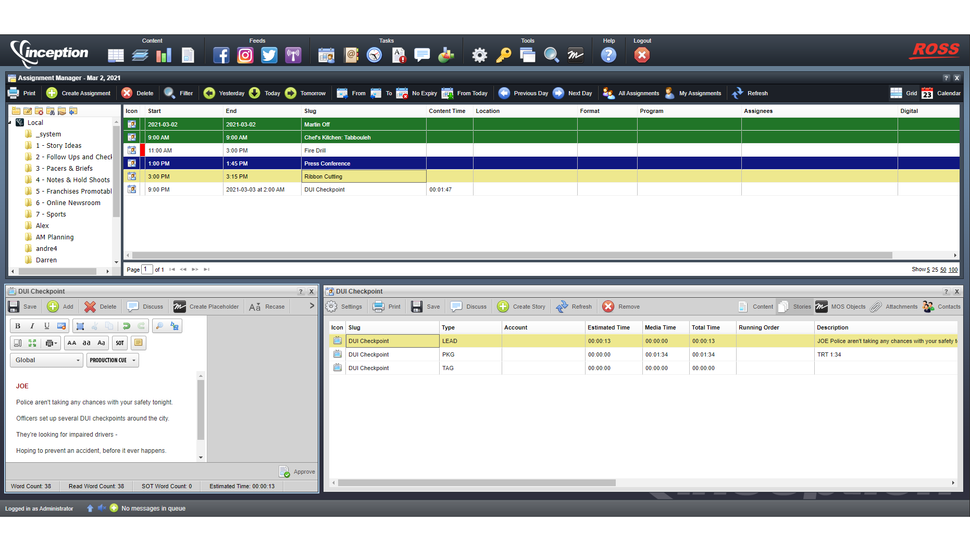Image resolution: width=970 pixels, height=546 pixels.
Task: Expand the story editor toolbar overflow arrow
Action: [311, 306]
